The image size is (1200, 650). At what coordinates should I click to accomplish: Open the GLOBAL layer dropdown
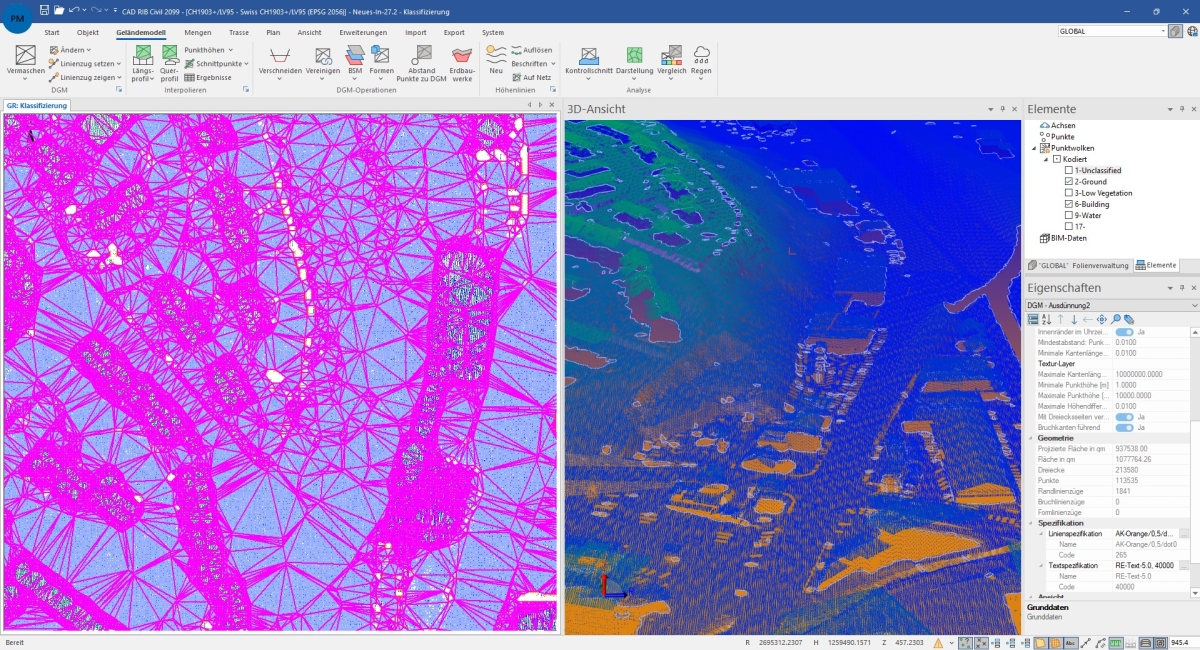(1160, 31)
